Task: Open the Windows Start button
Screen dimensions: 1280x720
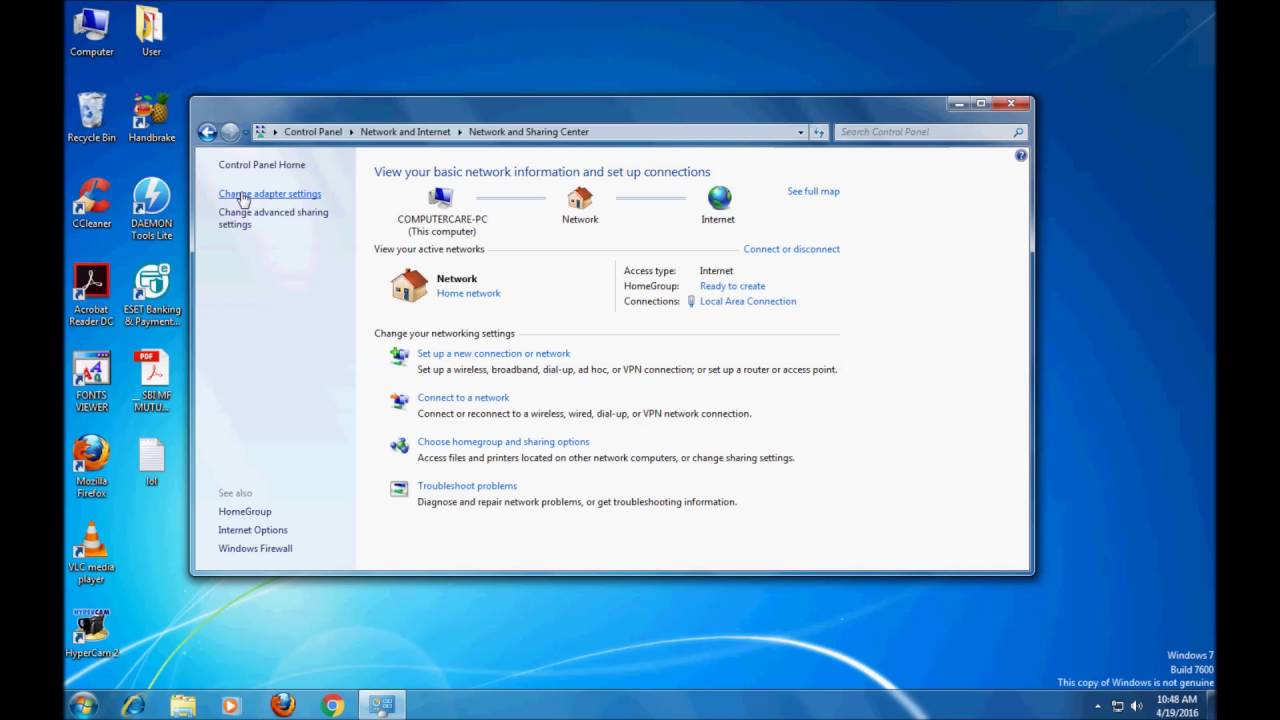Action: [x=83, y=705]
